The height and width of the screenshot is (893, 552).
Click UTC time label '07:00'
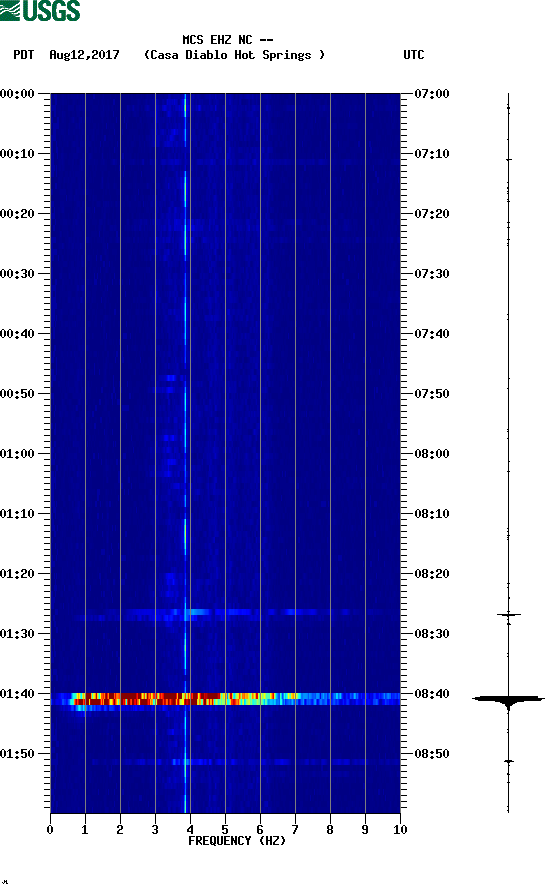coord(432,93)
